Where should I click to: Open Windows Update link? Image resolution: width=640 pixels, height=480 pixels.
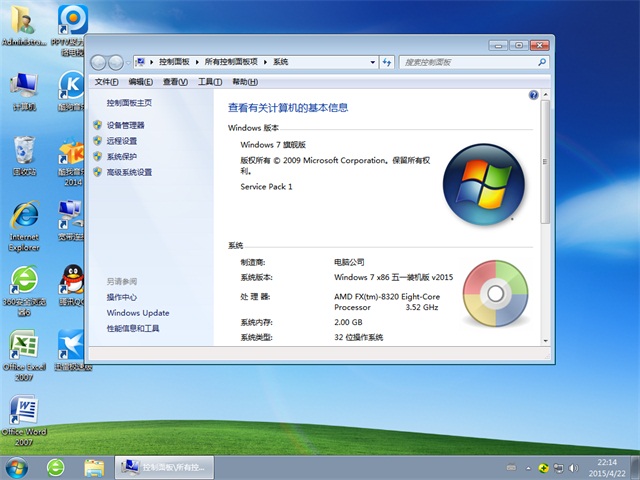point(138,313)
